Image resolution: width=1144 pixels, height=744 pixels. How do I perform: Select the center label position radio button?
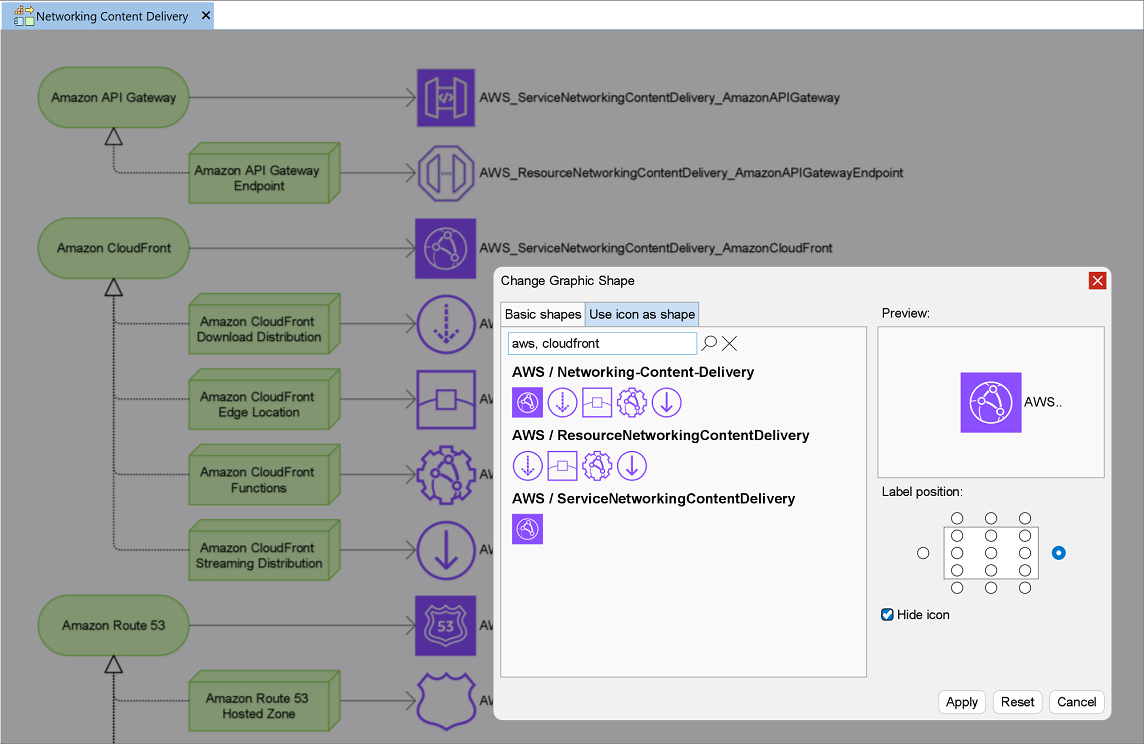pos(991,553)
